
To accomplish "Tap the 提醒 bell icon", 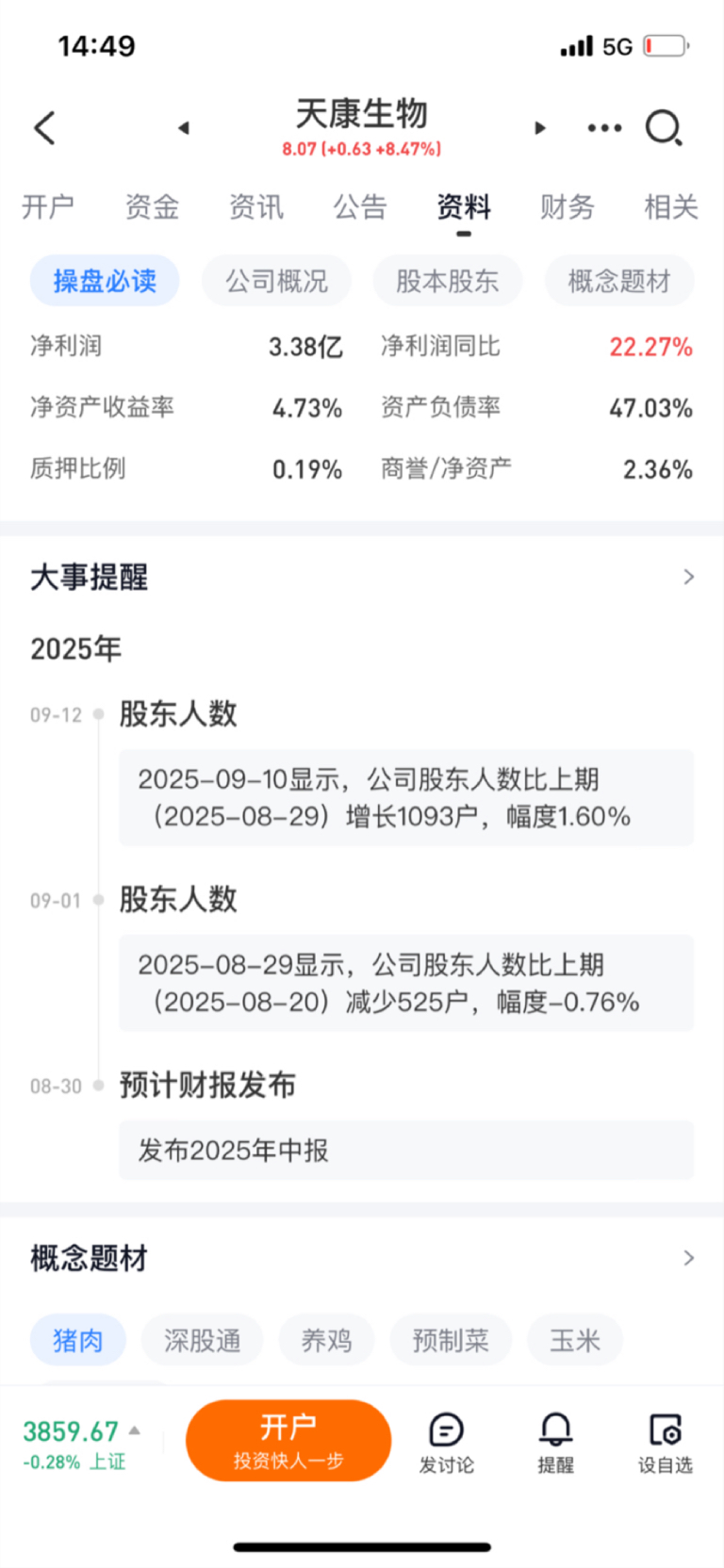I will [555, 1443].
